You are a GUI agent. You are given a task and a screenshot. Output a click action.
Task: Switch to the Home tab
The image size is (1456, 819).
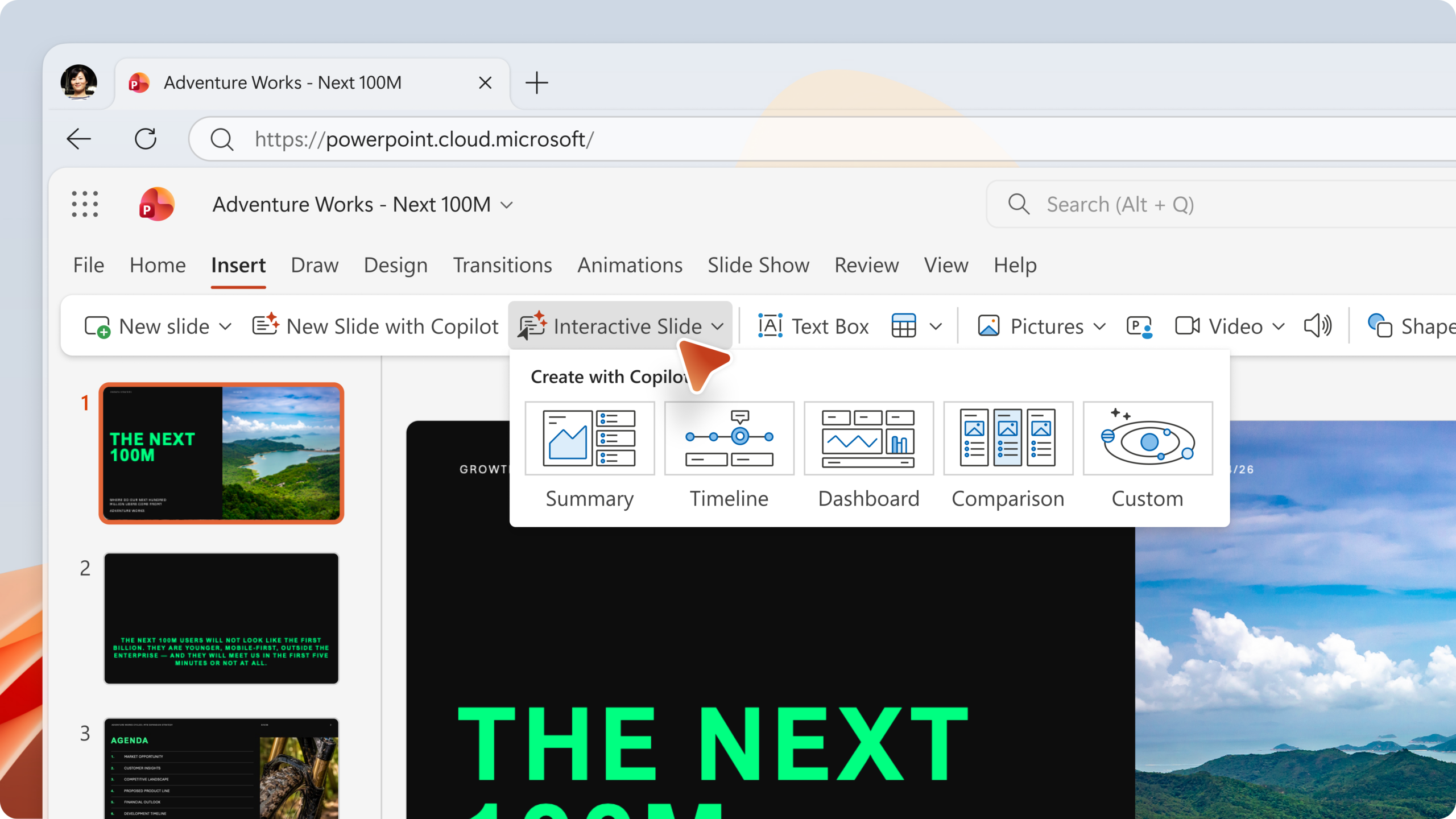coord(158,265)
